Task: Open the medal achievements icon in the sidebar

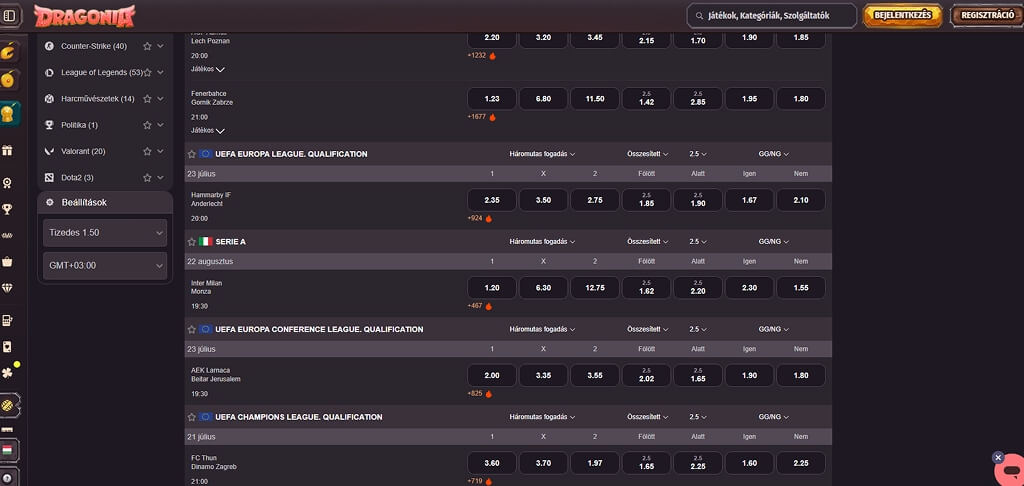Action: click(x=7, y=183)
